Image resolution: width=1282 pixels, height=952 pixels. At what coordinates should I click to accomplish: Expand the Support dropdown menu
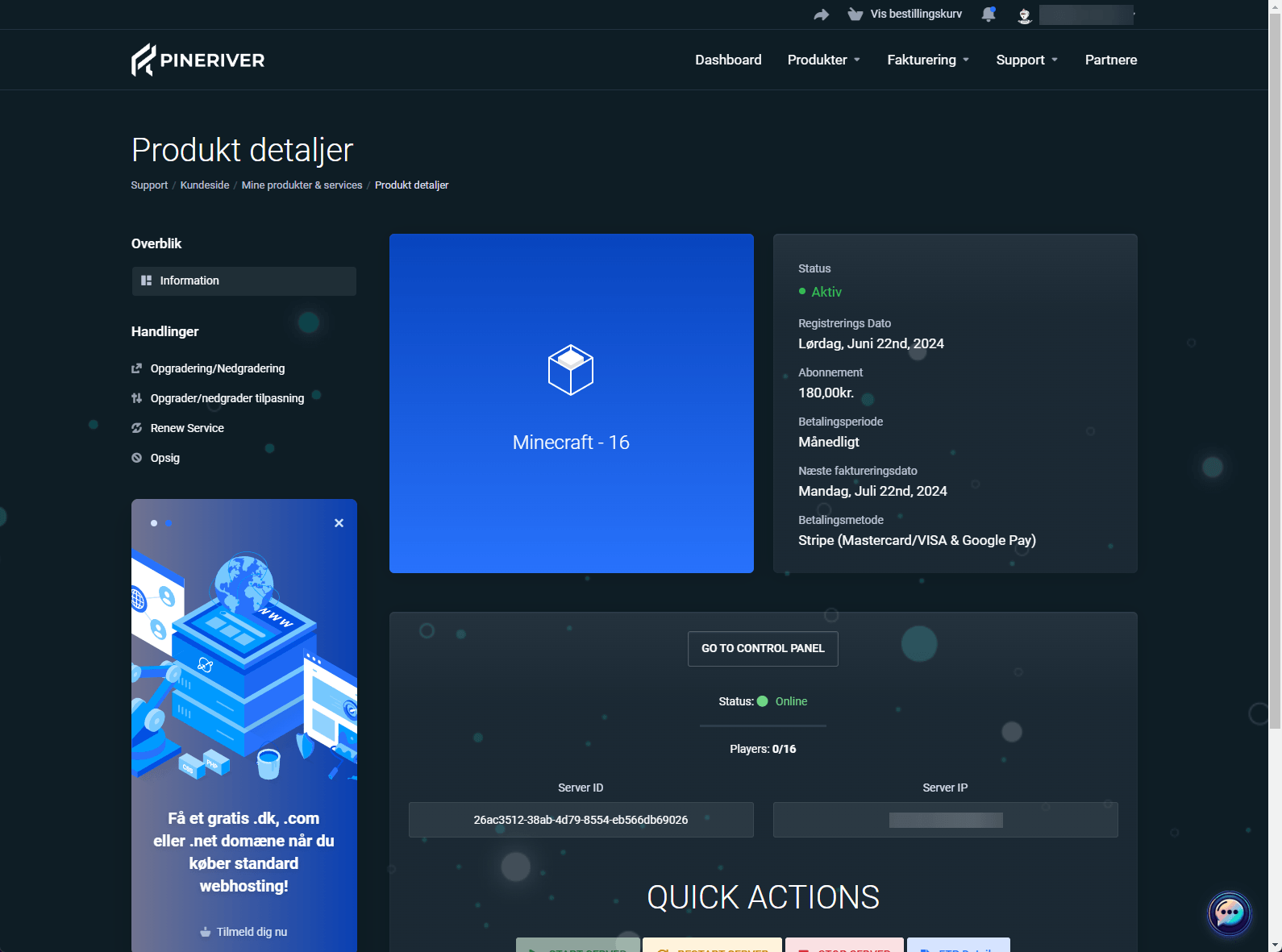point(1026,60)
